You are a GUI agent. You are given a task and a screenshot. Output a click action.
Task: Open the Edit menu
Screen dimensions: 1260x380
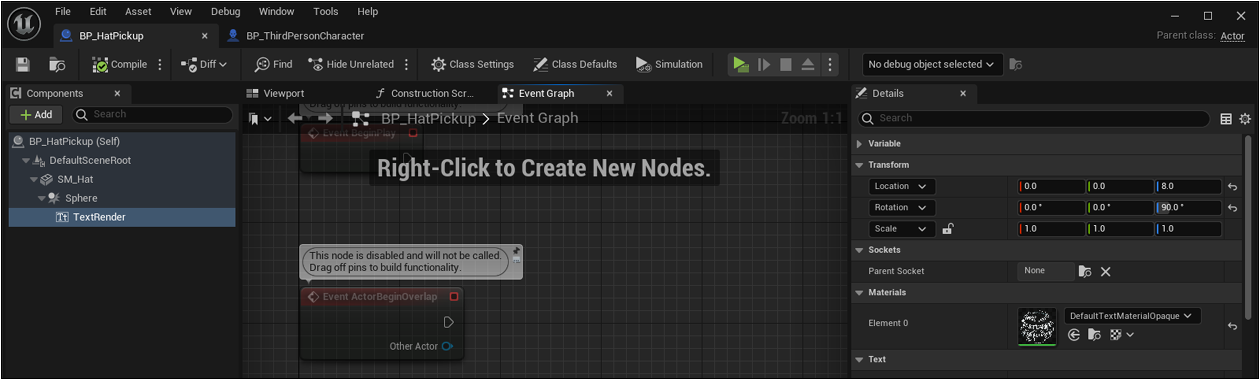[x=98, y=11]
